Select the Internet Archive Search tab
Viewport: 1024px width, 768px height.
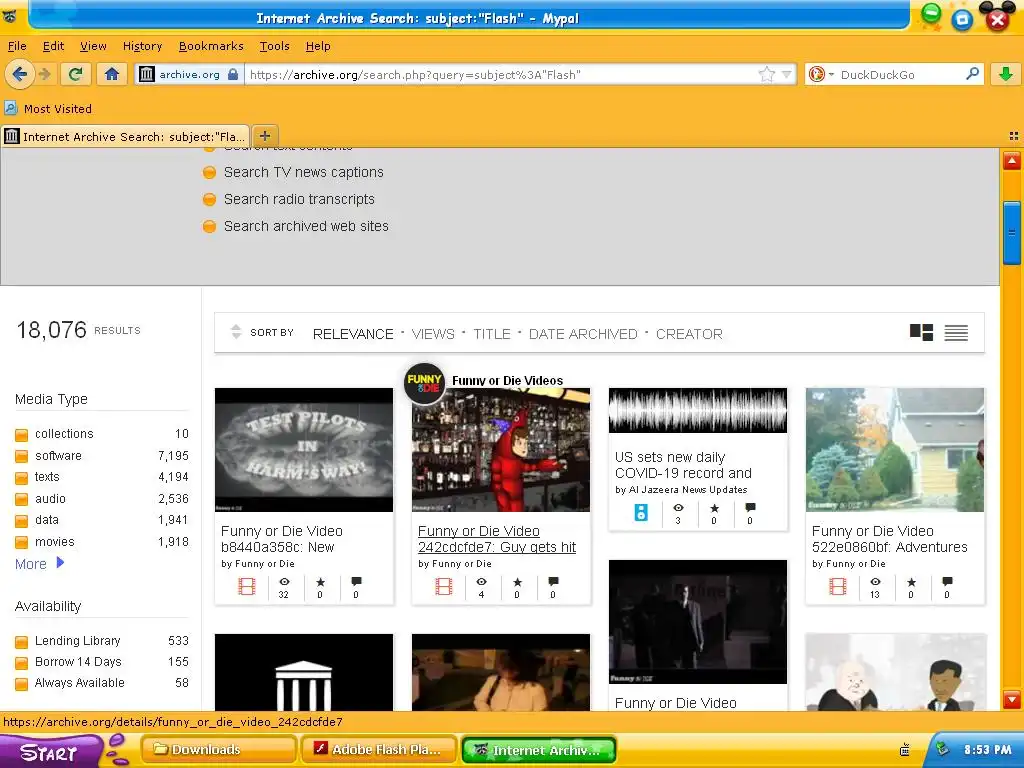coord(125,136)
